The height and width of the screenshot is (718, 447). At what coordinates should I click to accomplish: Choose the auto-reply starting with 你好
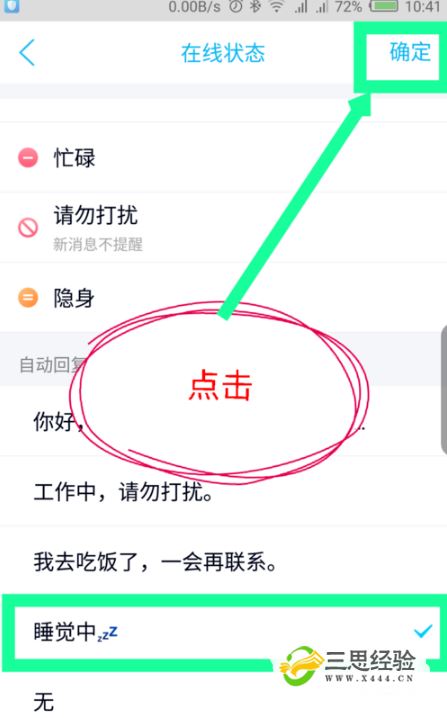click(x=224, y=421)
